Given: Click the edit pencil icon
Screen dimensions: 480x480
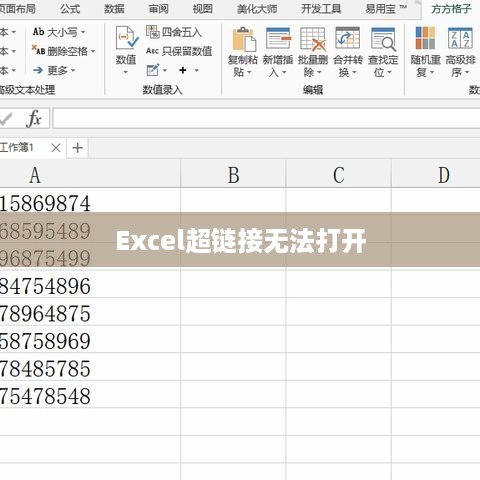Looking at the screenshot, I should coord(153,70).
